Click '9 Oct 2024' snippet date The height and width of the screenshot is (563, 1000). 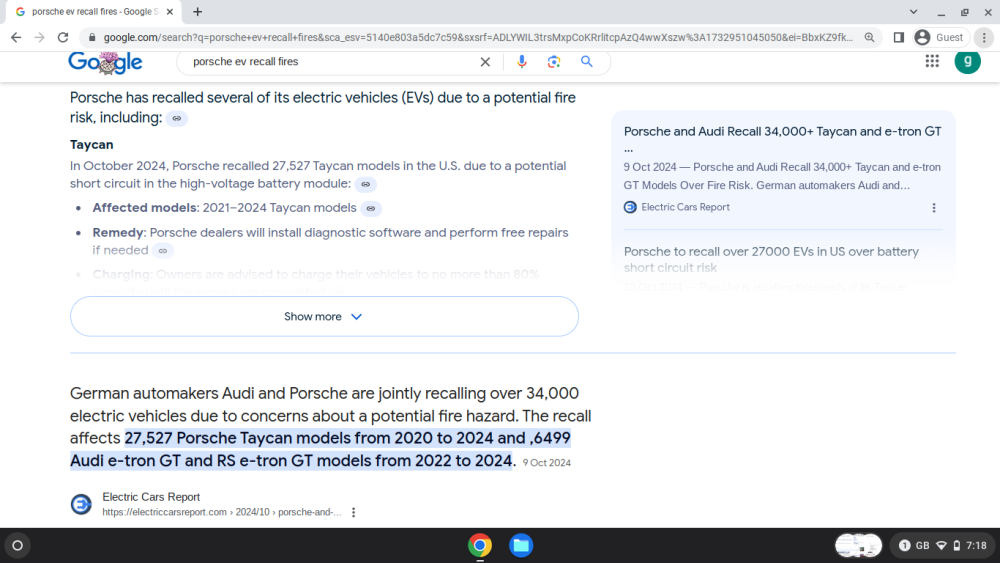pyautogui.click(x=547, y=463)
